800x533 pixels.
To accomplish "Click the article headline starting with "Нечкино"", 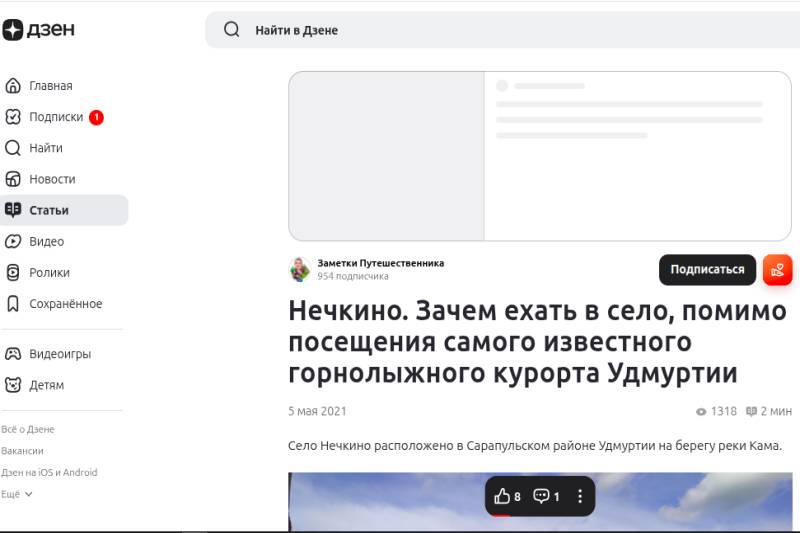I will pyautogui.click(x=538, y=342).
